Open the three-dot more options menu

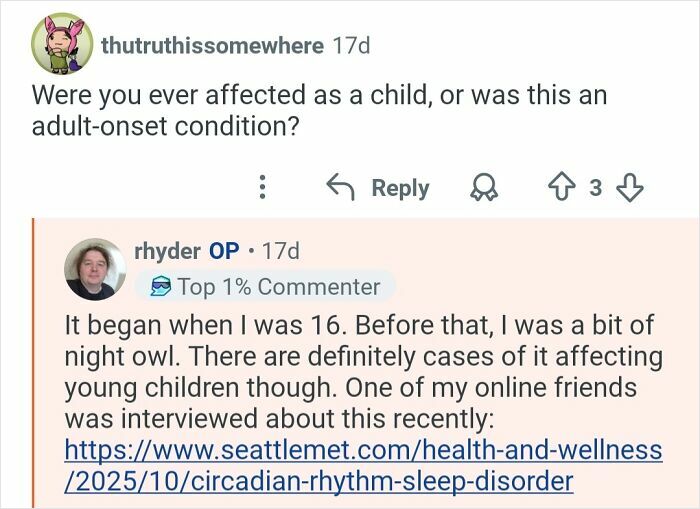coord(263,187)
